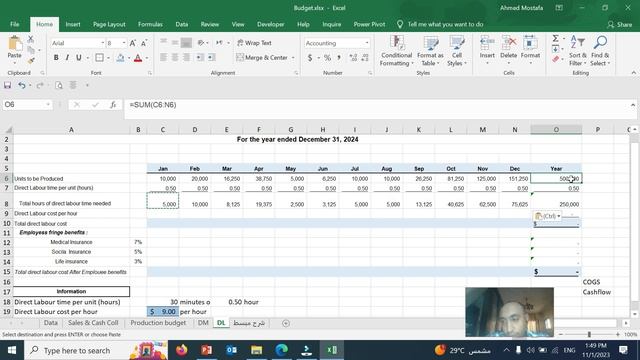
Task: Open the font size dropdown
Action: [124, 43]
